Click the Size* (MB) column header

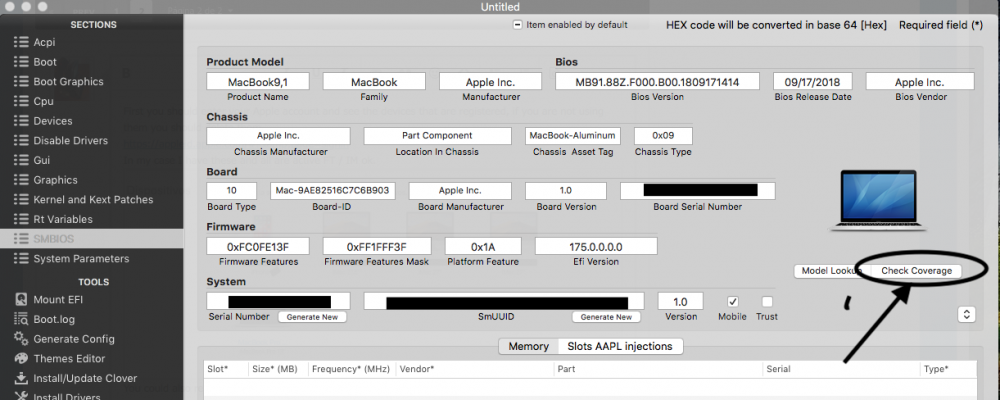click(278, 369)
